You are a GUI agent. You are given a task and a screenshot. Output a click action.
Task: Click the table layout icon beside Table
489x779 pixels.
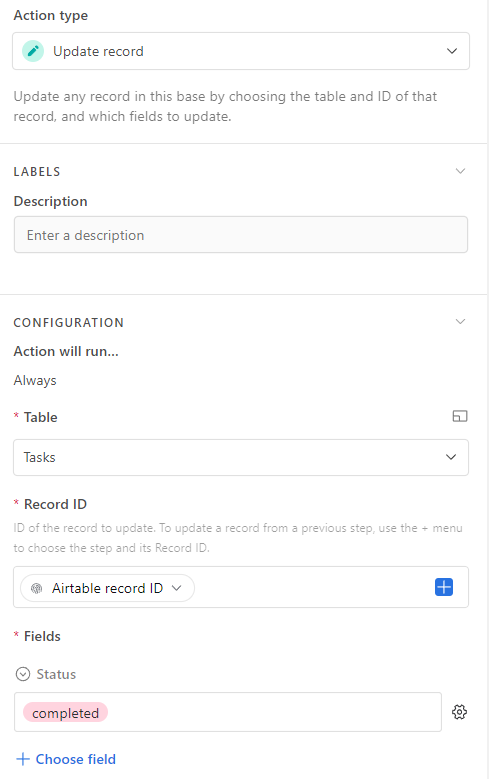460,416
